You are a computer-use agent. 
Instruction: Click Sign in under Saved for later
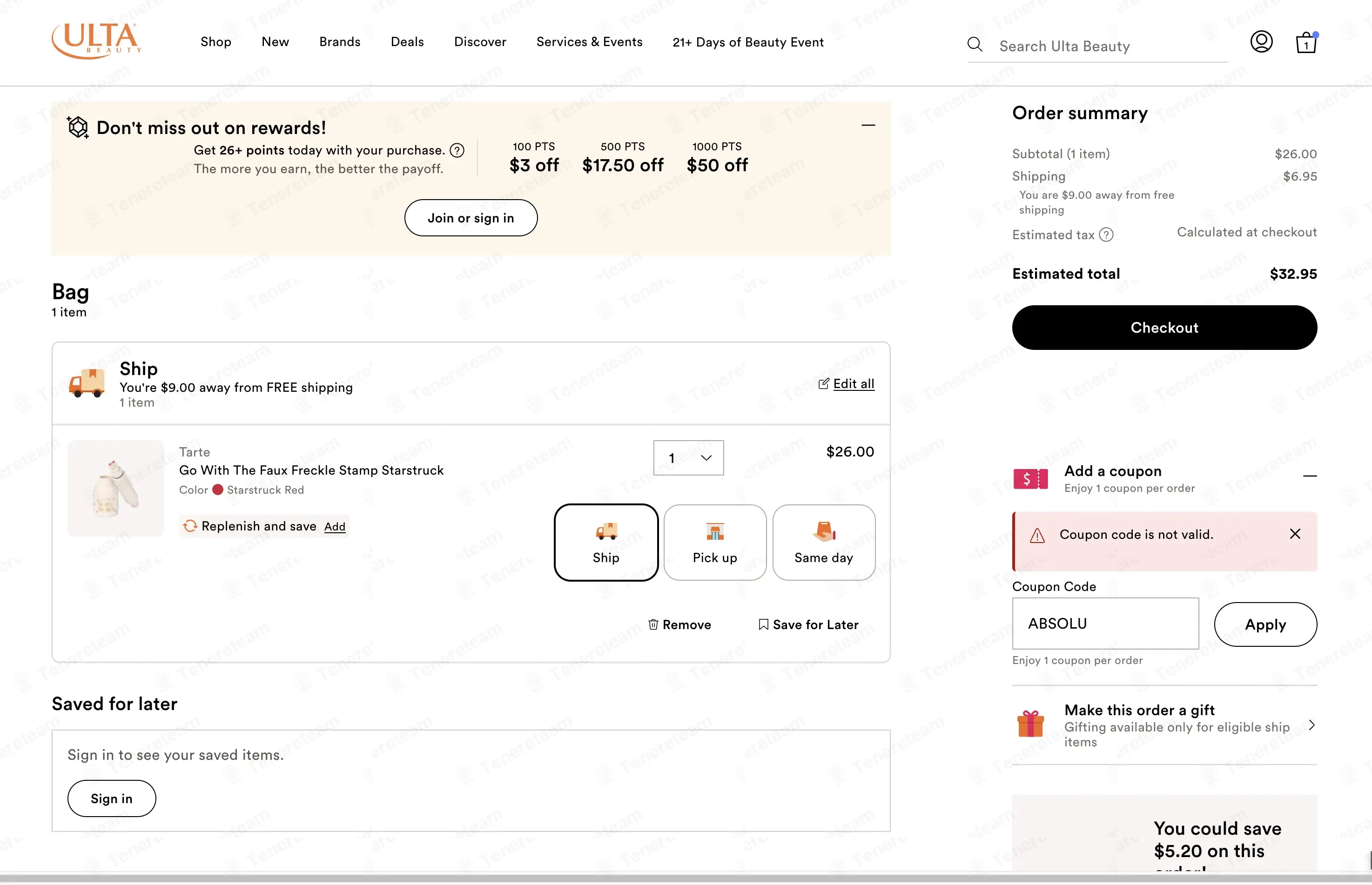(112, 799)
